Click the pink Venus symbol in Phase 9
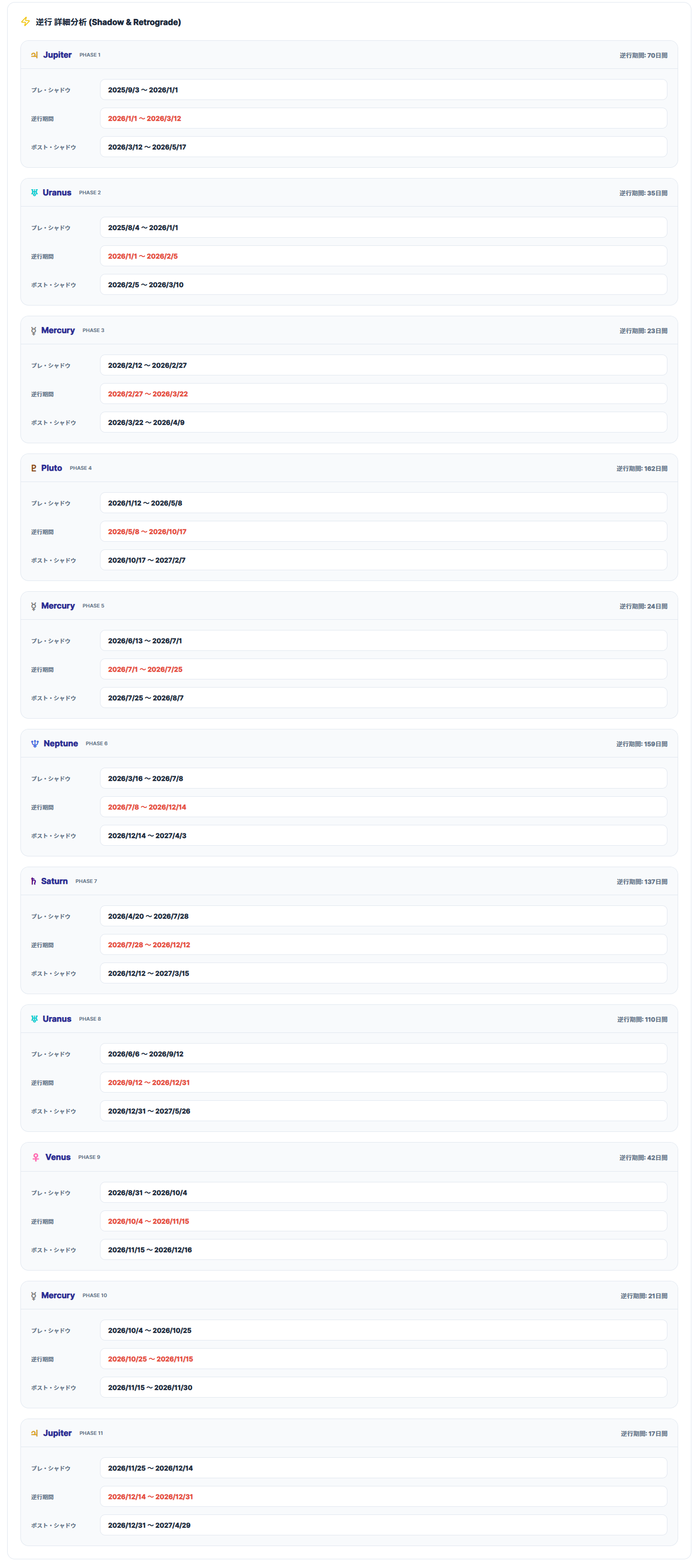The image size is (695, 1568). [36, 1158]
